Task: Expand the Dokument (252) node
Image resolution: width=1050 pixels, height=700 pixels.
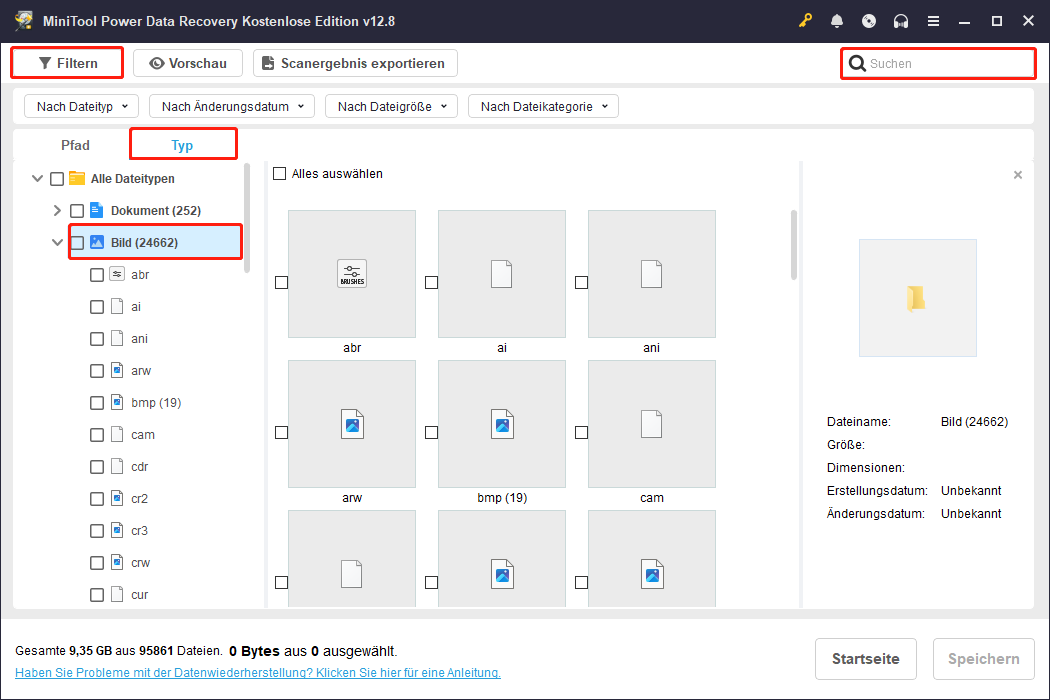Action: click(x=57, y=210)
